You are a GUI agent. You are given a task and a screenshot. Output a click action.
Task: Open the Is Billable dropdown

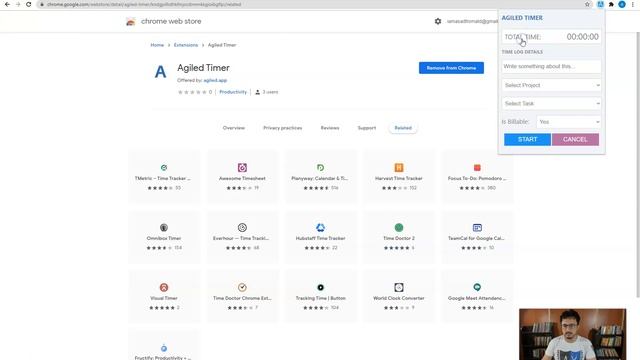pyautogui.click(x=569, y=122)
